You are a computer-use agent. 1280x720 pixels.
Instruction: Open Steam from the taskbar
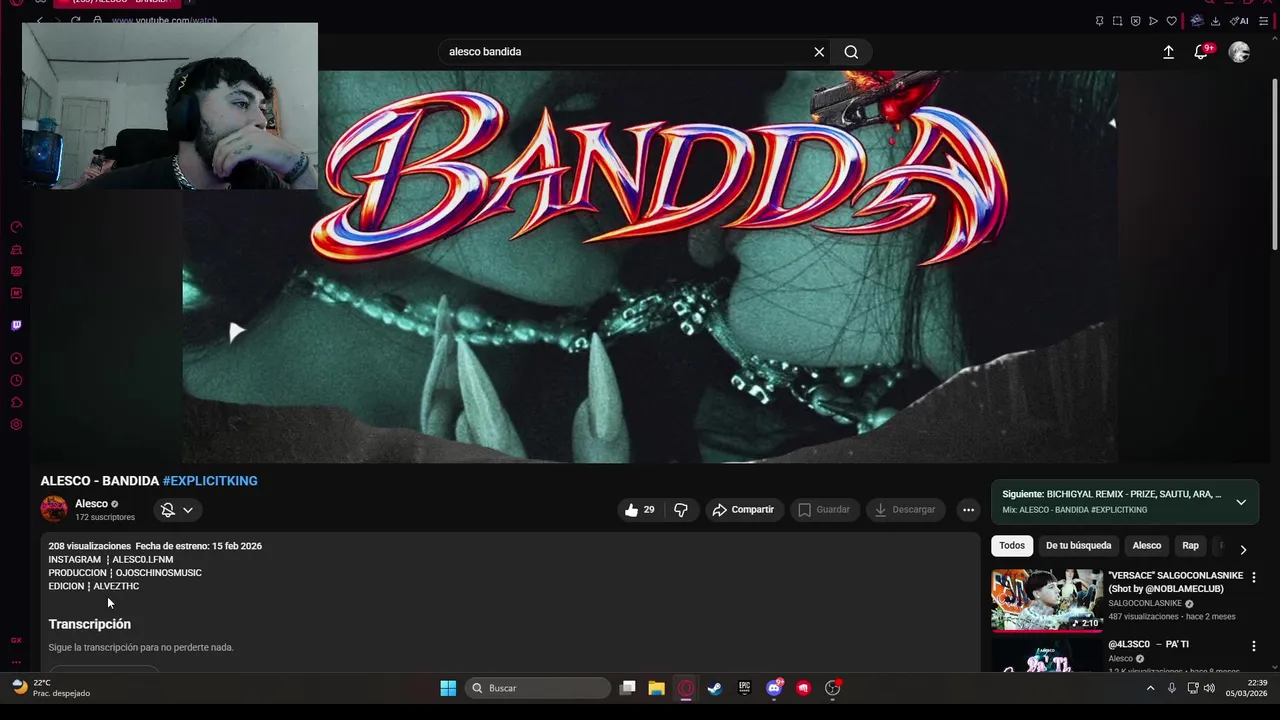click(715, 688)
